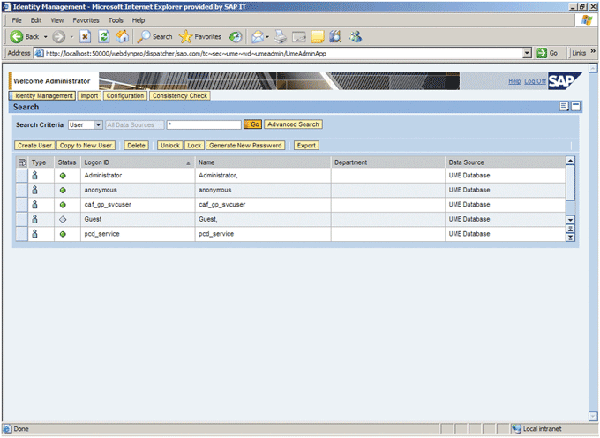Open the Back button history dropdown arrow

coord(46,36)
